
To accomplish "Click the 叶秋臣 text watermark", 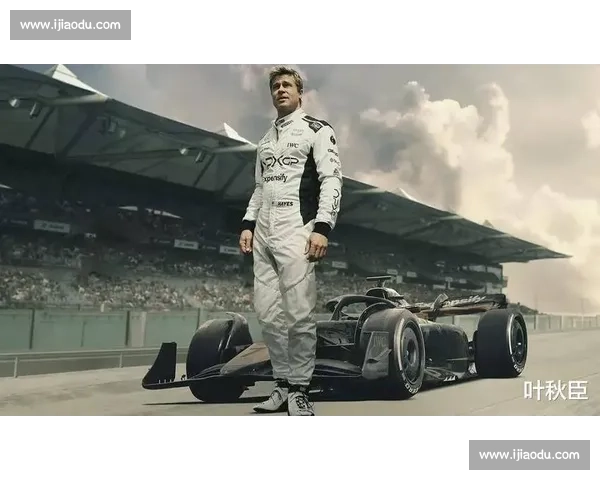I will click(x=556, y=390).
